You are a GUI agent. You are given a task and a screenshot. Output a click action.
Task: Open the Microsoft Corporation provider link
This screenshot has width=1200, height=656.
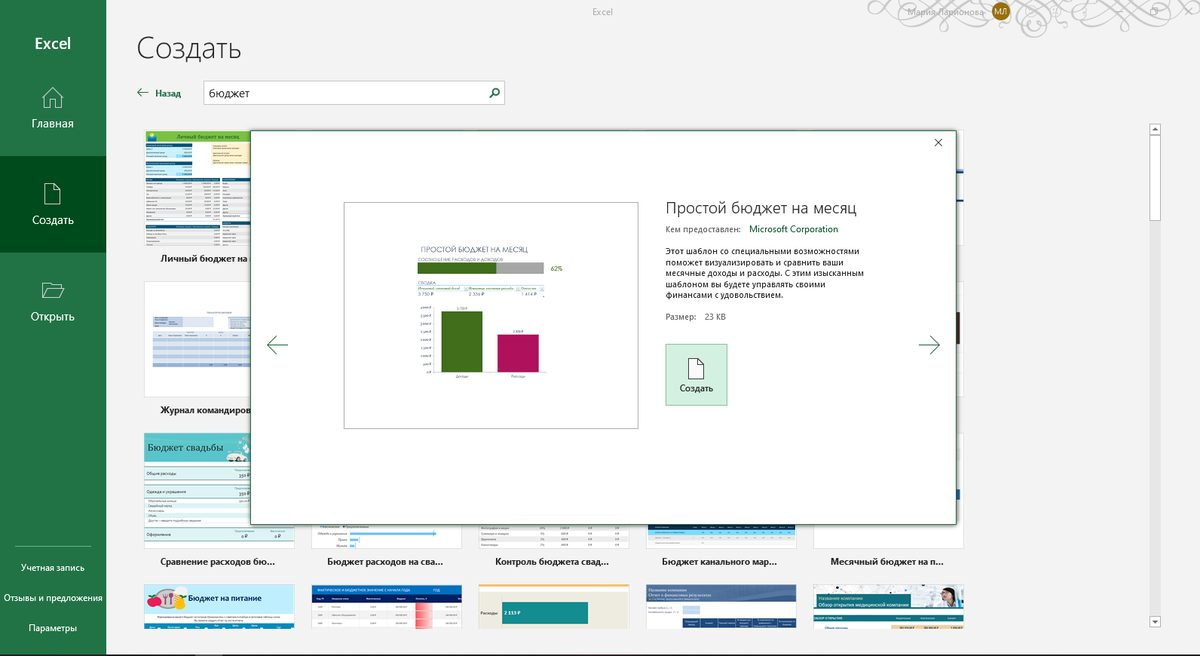(x=793, y=230)
